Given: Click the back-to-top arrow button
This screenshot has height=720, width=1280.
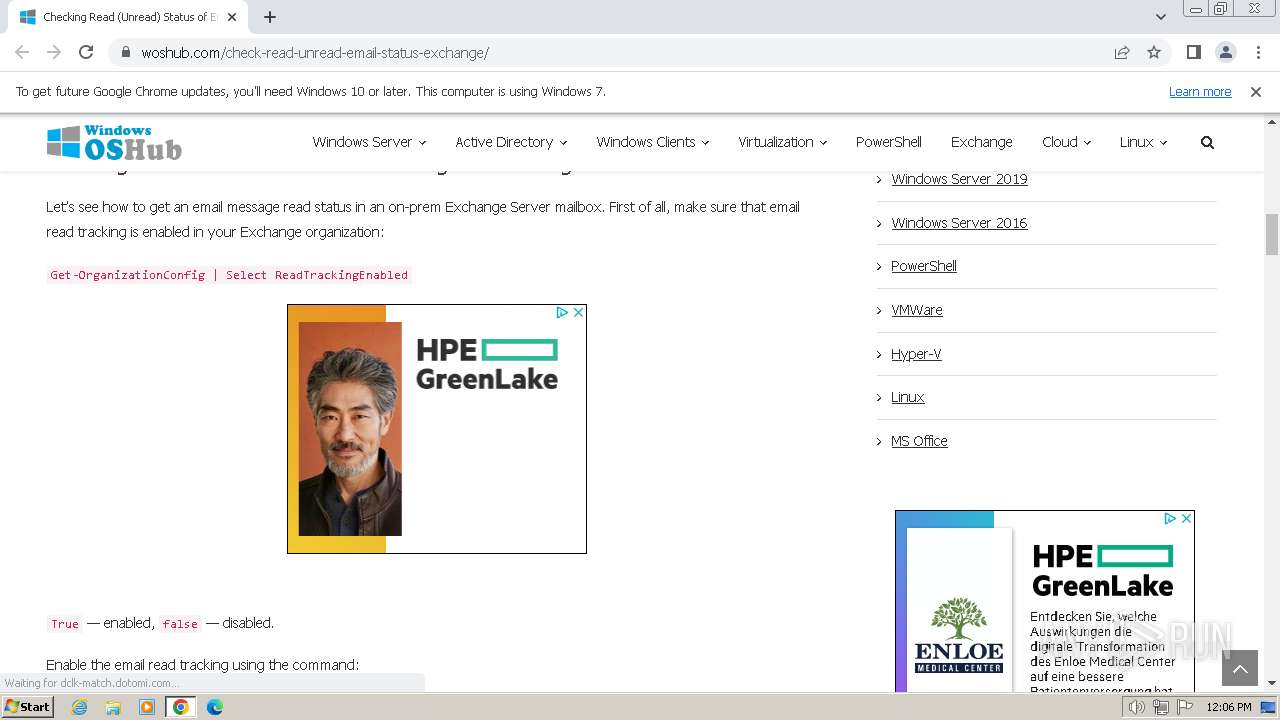Looking at the screenshot, I should point(1240,668).
